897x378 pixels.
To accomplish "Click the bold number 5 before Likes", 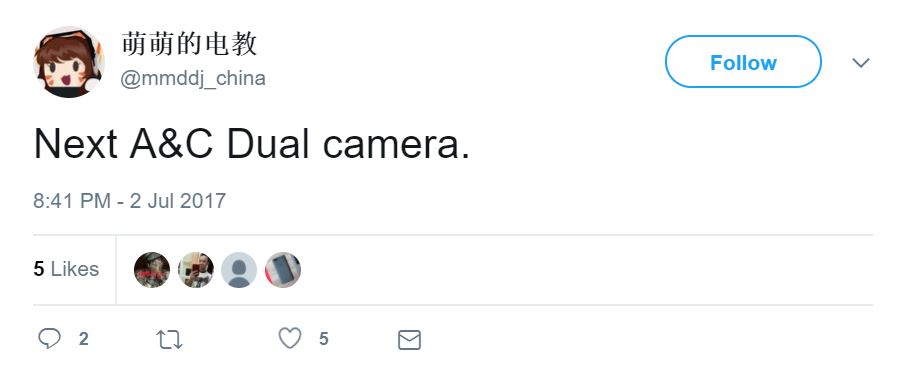I will tap(38, 269).
